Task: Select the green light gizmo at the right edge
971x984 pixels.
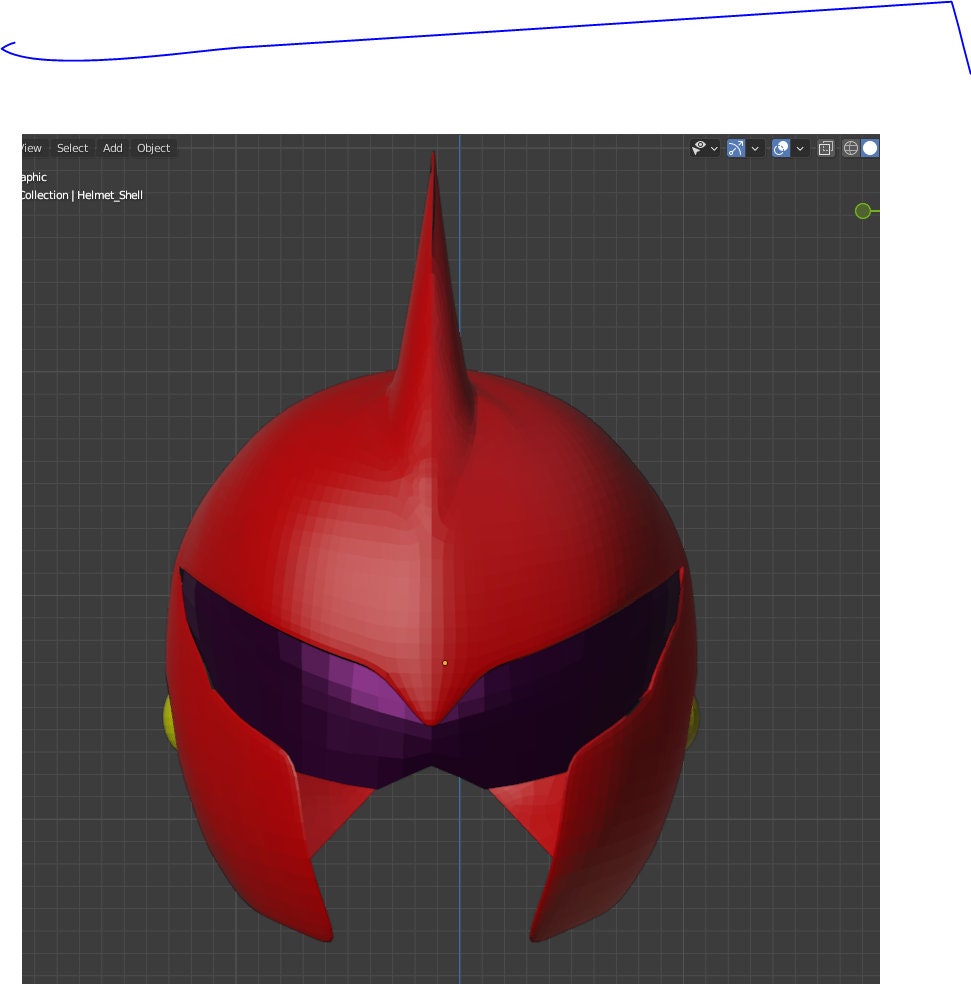Action: 861,211
